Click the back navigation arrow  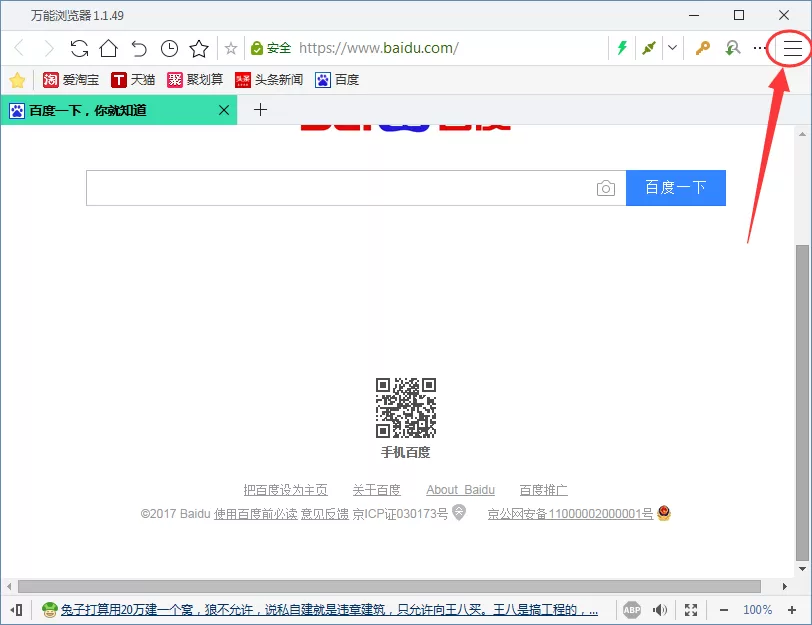point(19,48)
